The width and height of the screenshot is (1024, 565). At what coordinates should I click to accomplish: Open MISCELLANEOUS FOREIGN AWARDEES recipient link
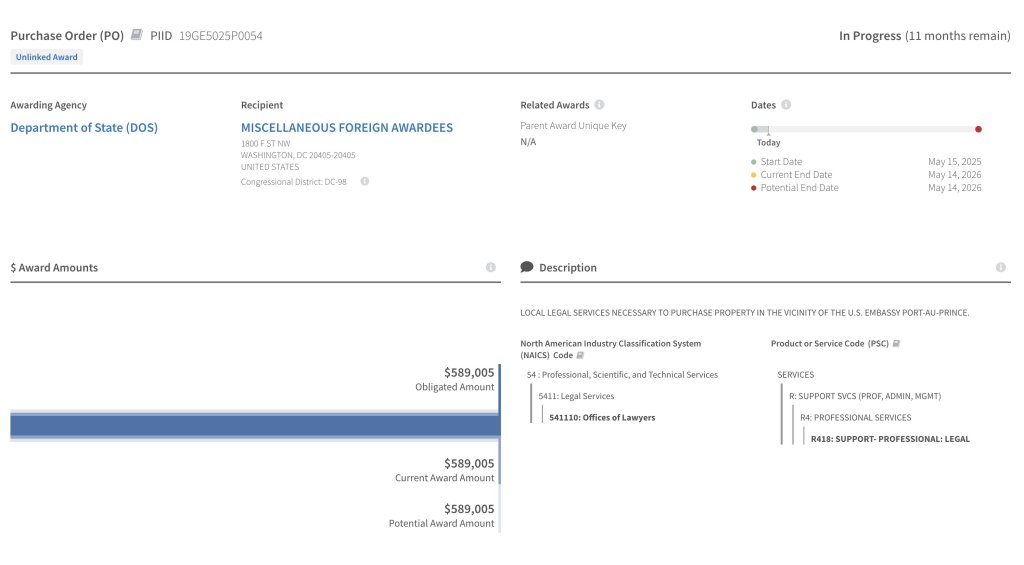tap(346, 128)
